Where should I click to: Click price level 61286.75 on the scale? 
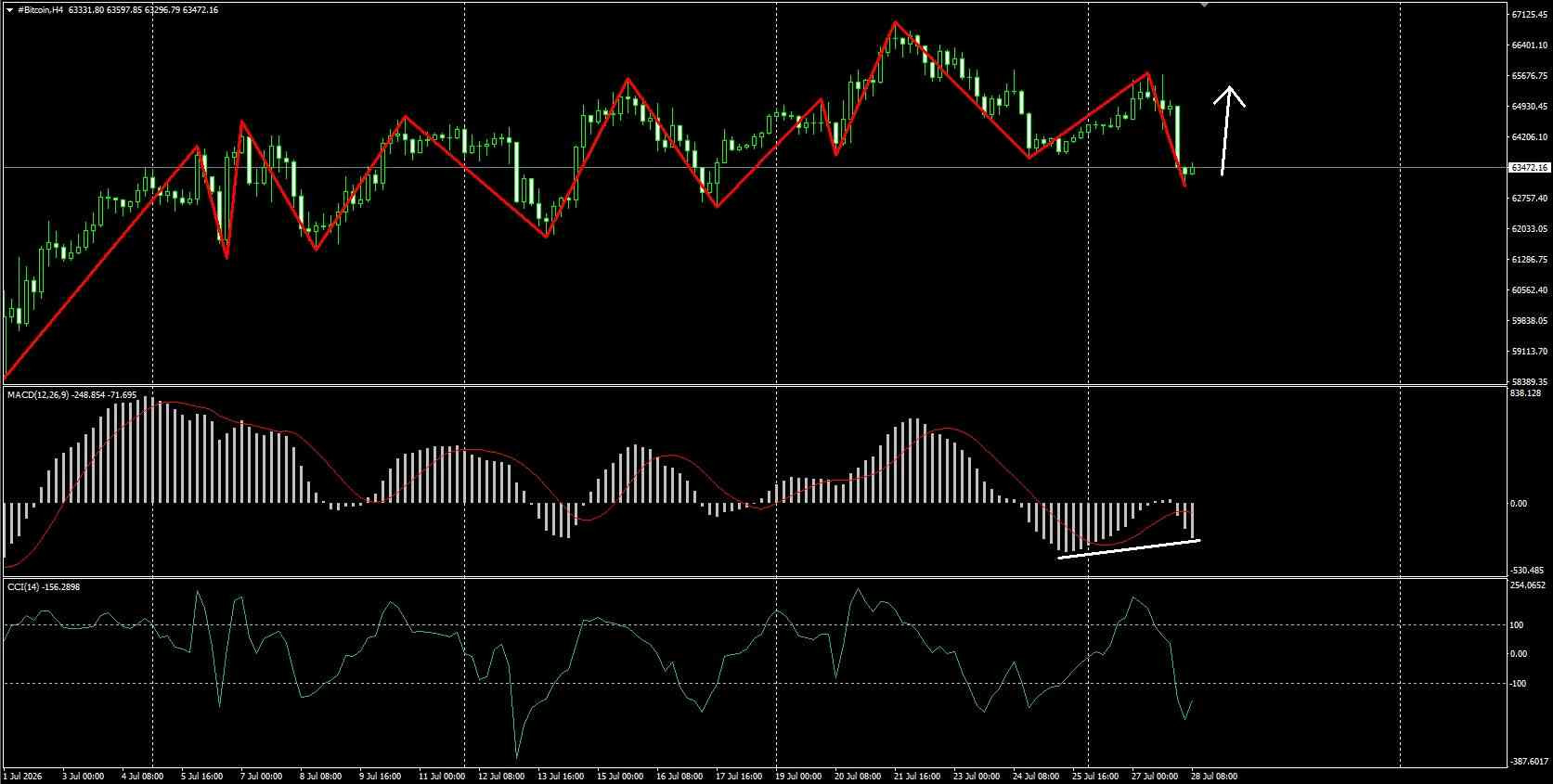click(1530, 260)
